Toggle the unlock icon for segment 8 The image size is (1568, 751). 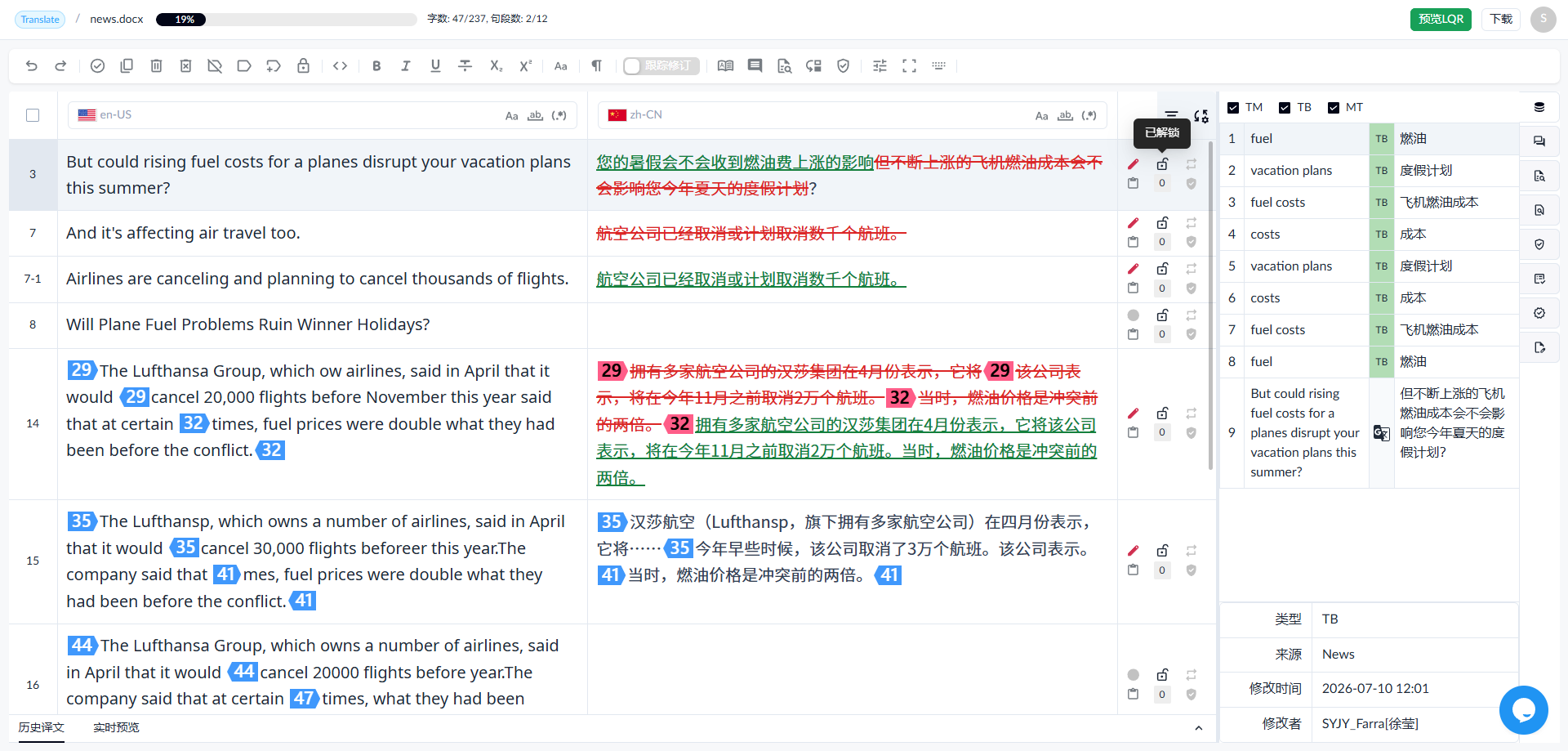(x=1162, y=315)
